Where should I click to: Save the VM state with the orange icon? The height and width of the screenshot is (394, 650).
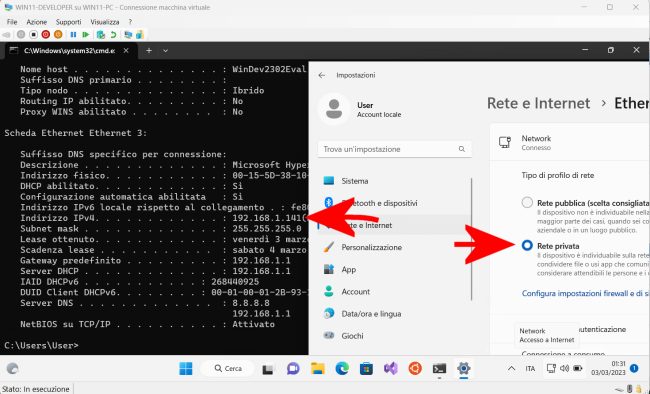[58, 34]
